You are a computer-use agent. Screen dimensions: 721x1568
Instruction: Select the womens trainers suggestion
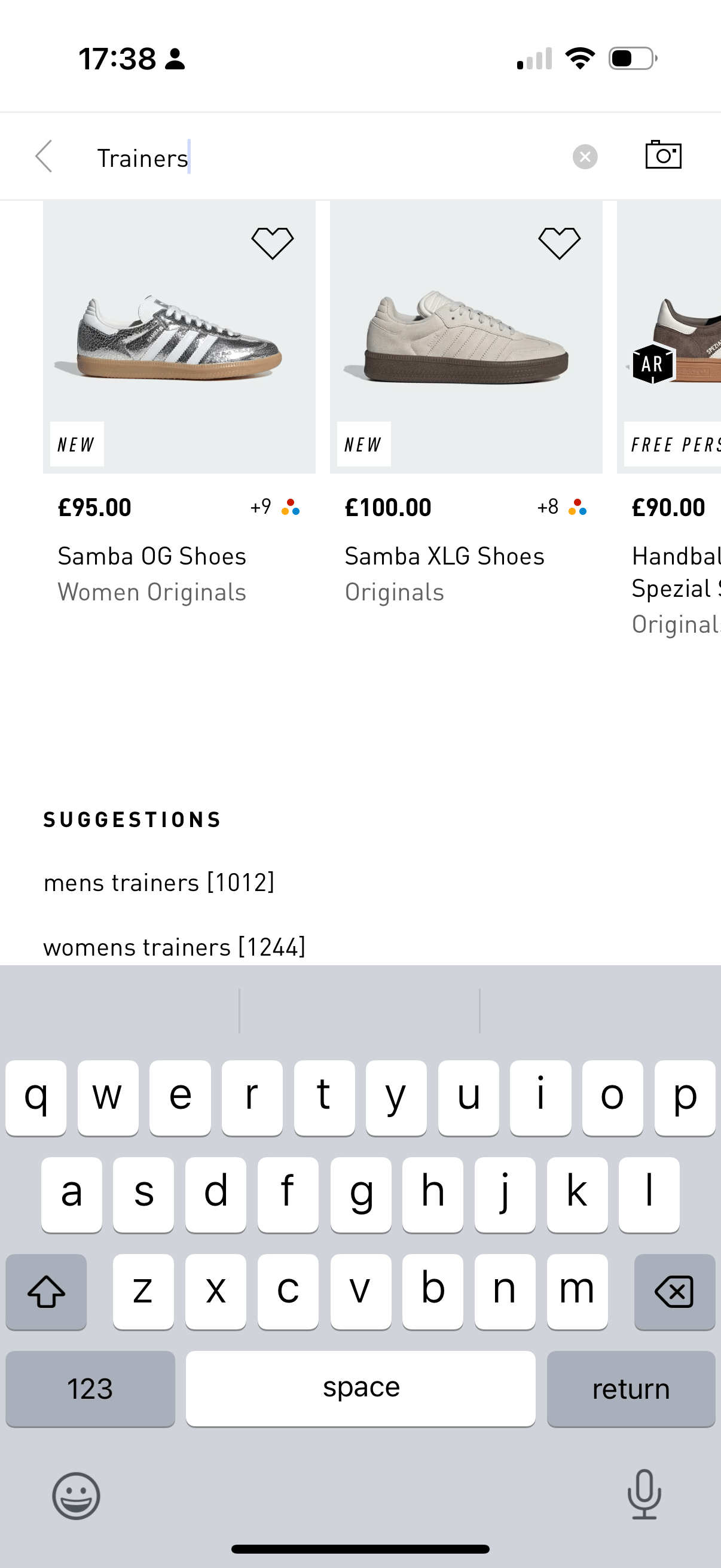coord(175,946)
